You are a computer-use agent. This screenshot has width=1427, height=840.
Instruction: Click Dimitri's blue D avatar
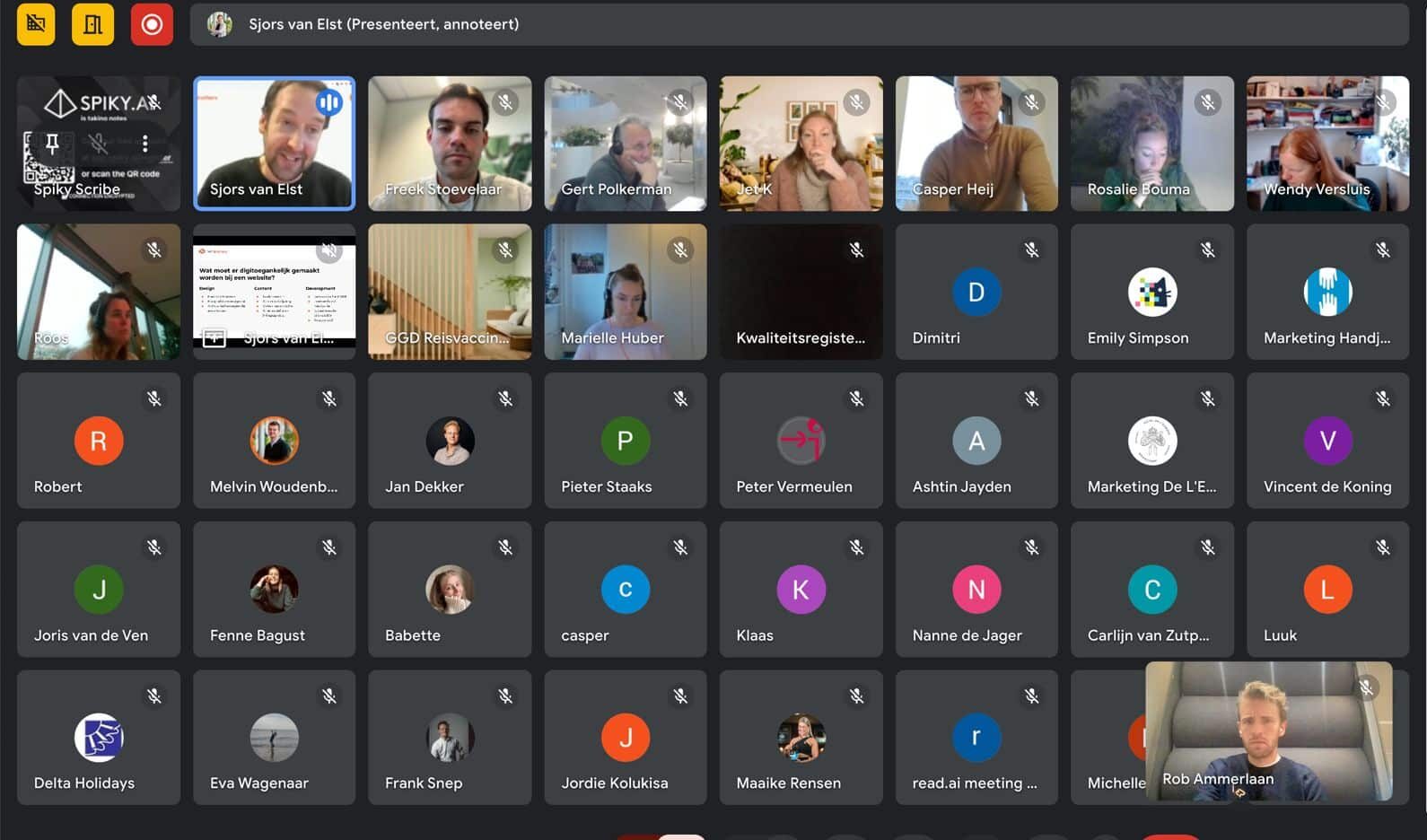point(976,292)
